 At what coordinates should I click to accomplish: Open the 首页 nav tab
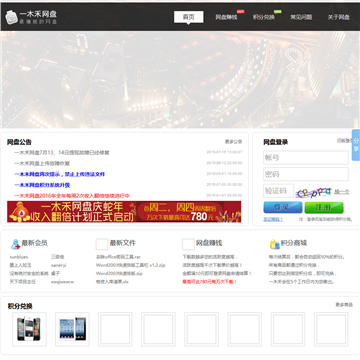pyautogui.click(x=189, y=17)
